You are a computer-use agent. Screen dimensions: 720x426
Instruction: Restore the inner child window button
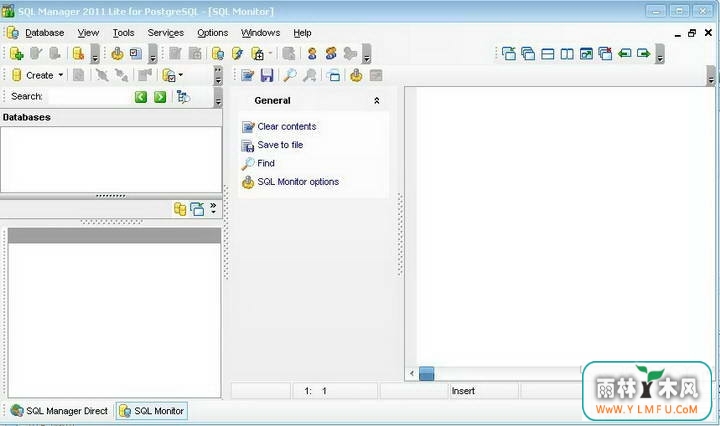click(692, 33)
